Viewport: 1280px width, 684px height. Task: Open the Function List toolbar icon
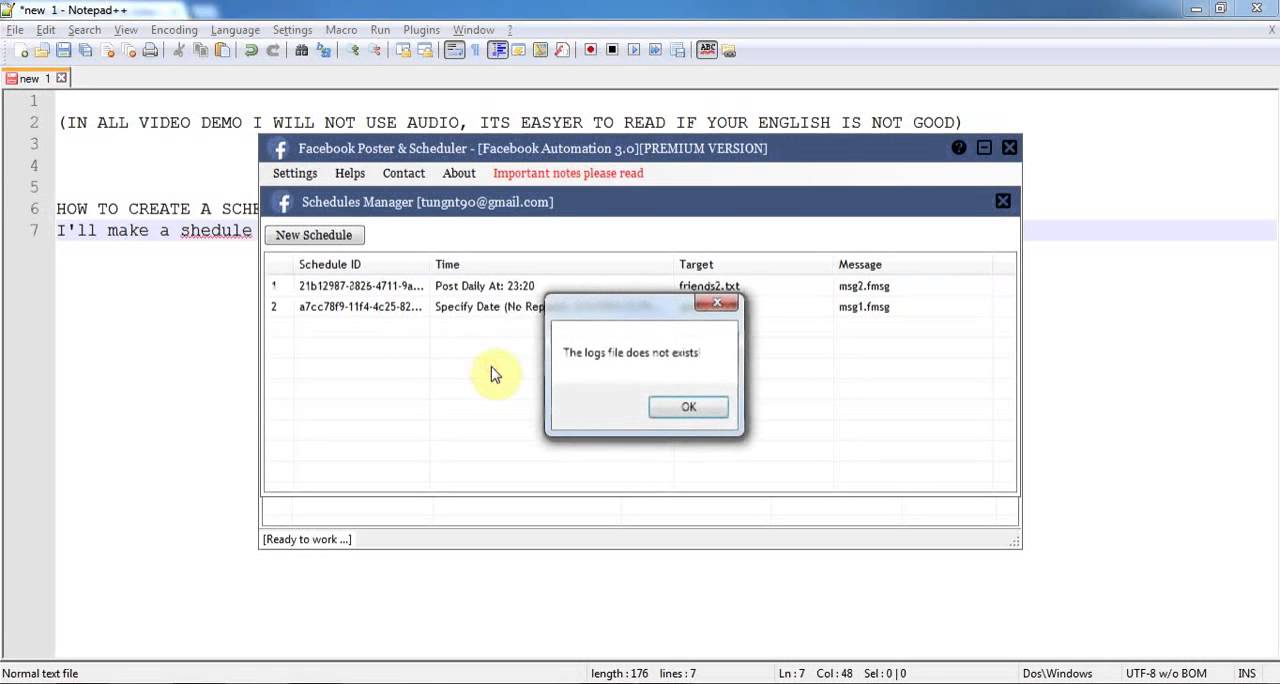coord(562,50)
